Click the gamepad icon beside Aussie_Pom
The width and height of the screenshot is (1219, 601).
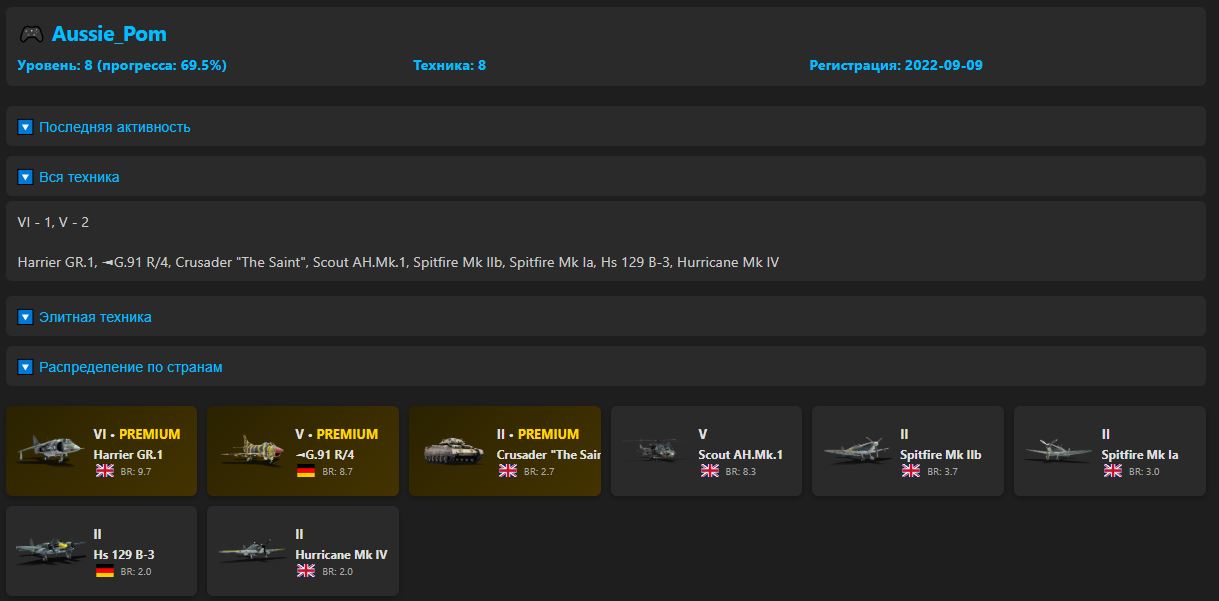(x=31, y=34)
